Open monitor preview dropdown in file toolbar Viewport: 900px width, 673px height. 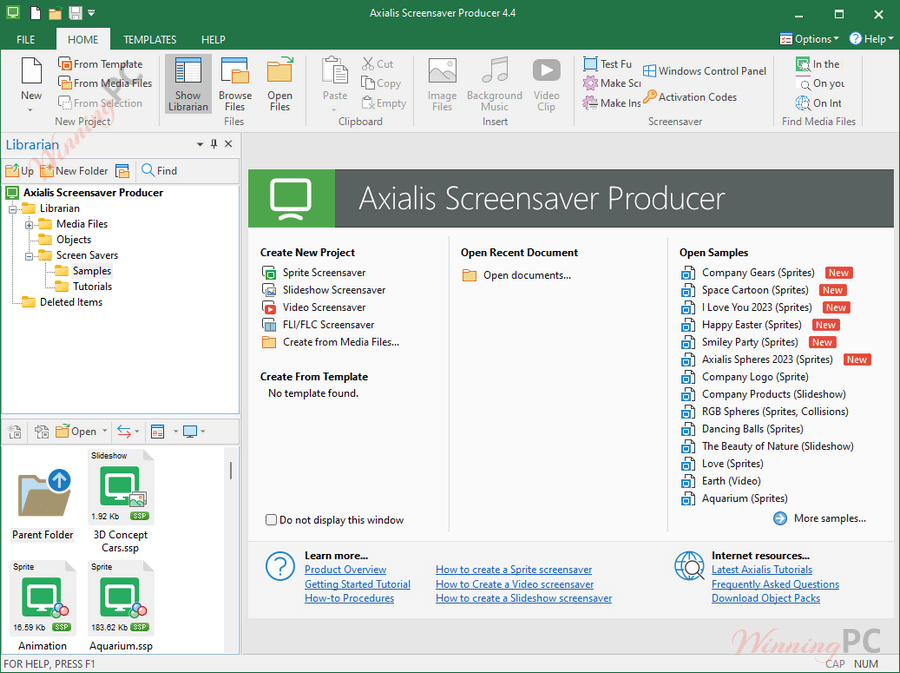tap(203, 431)
